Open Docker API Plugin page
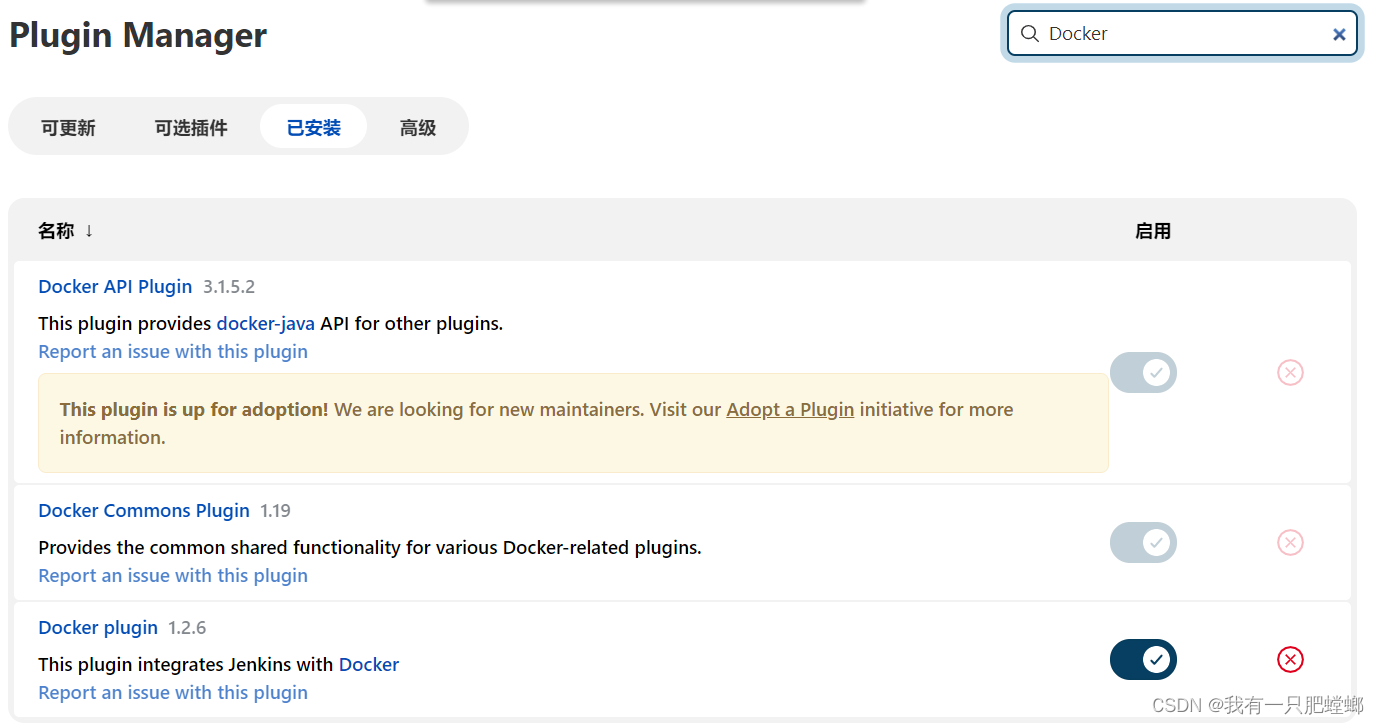The height and width of the screenshot is (724, 1379). (x=115, y=287)
